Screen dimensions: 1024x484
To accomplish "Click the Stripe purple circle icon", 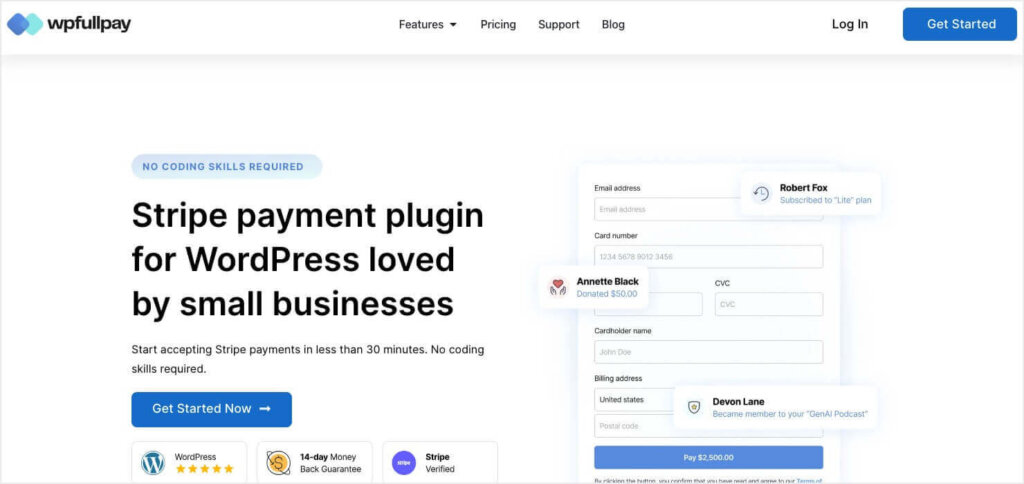I will (x=404, y=462).
